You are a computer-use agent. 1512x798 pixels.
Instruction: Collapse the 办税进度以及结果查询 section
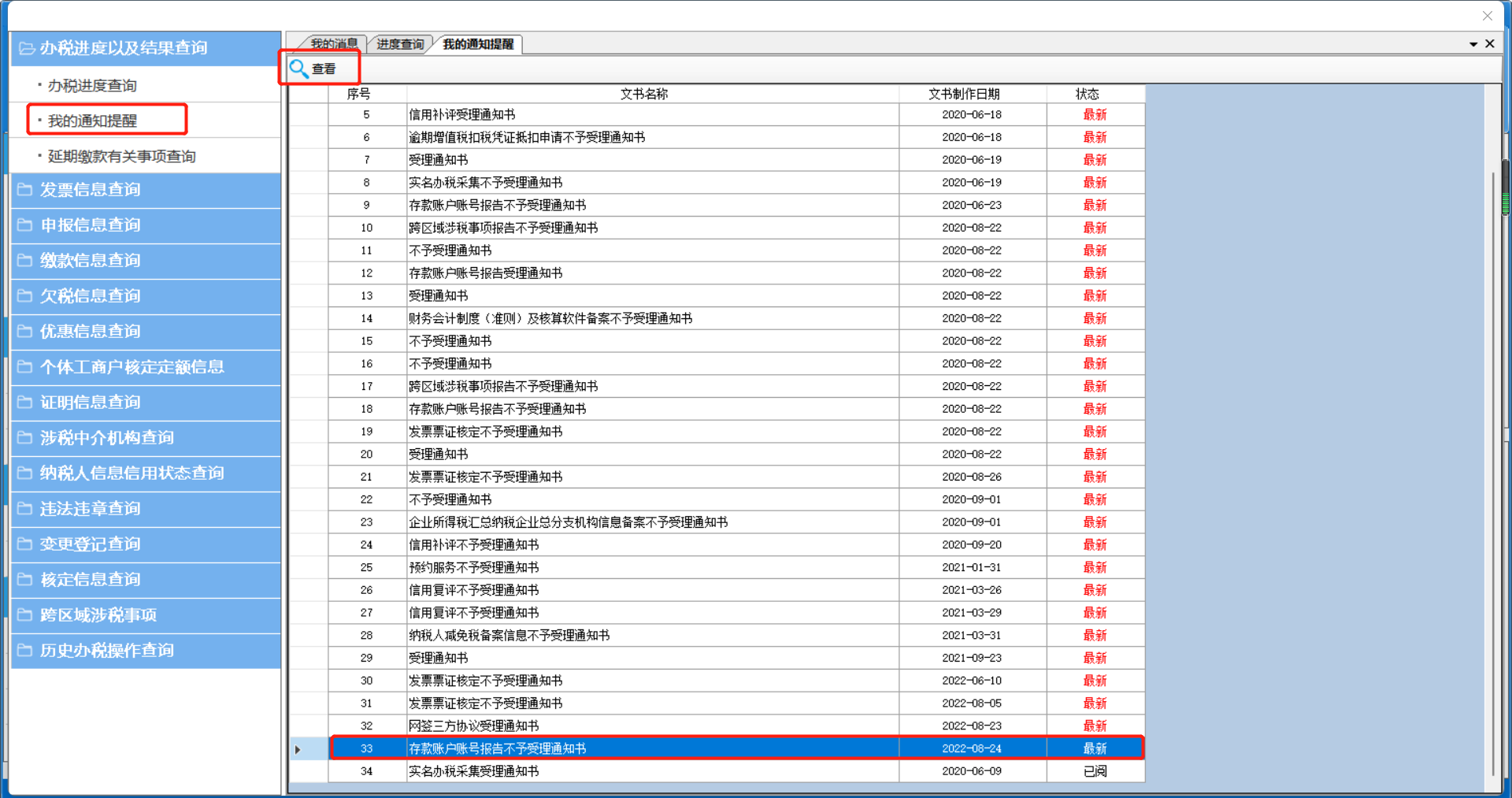click(124, 48)
